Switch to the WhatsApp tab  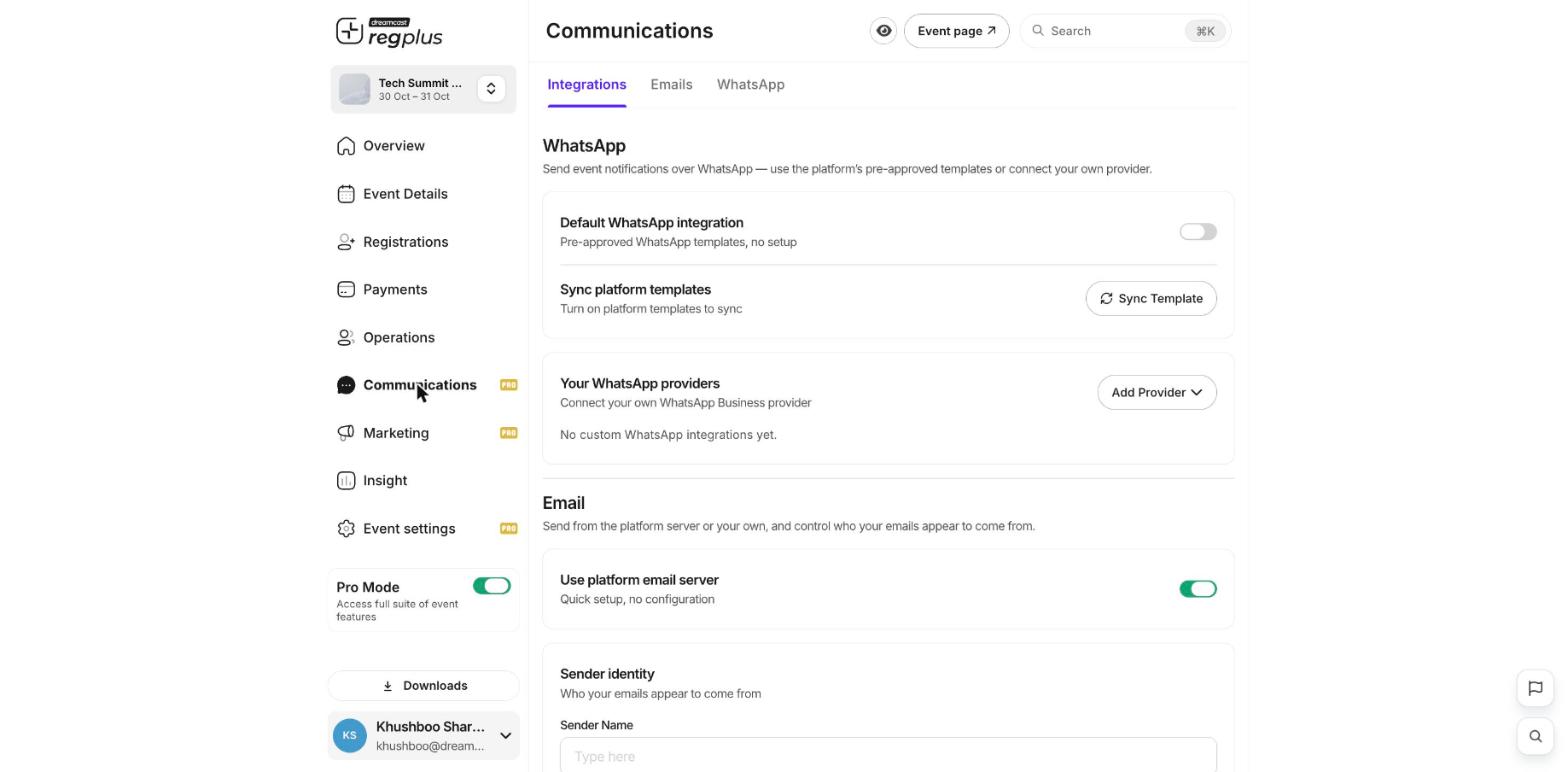(751, 85)
